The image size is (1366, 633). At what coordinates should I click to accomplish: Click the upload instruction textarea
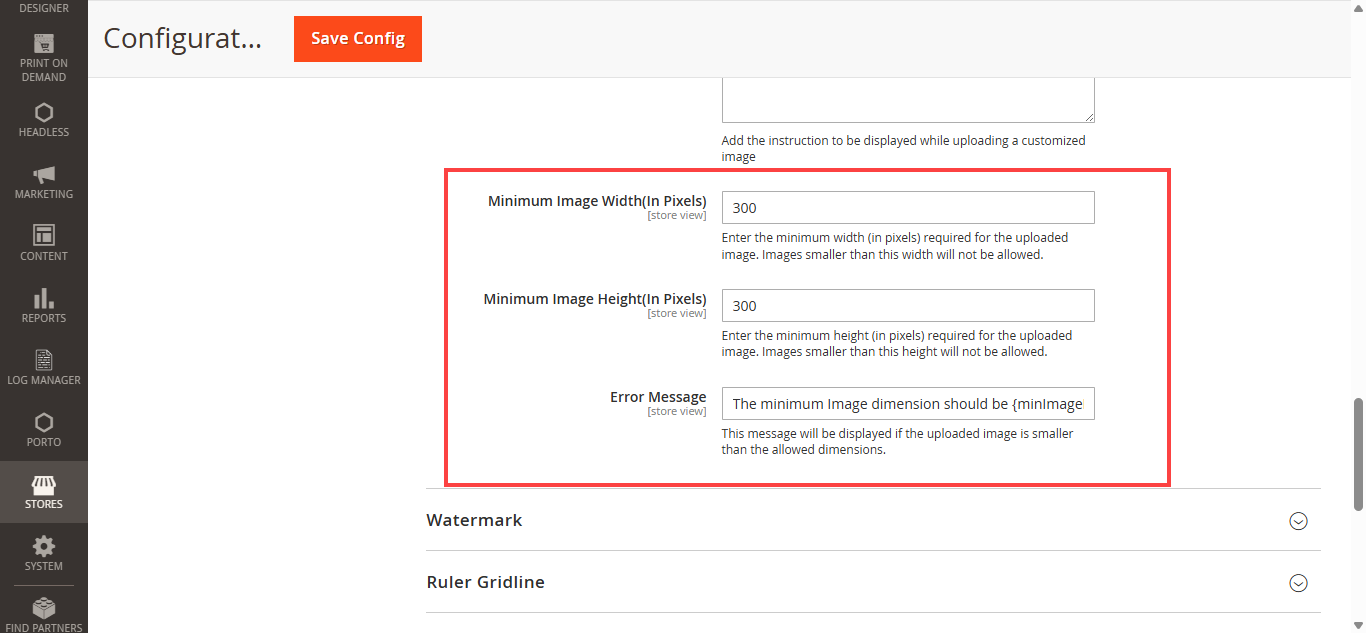(907, 102)
